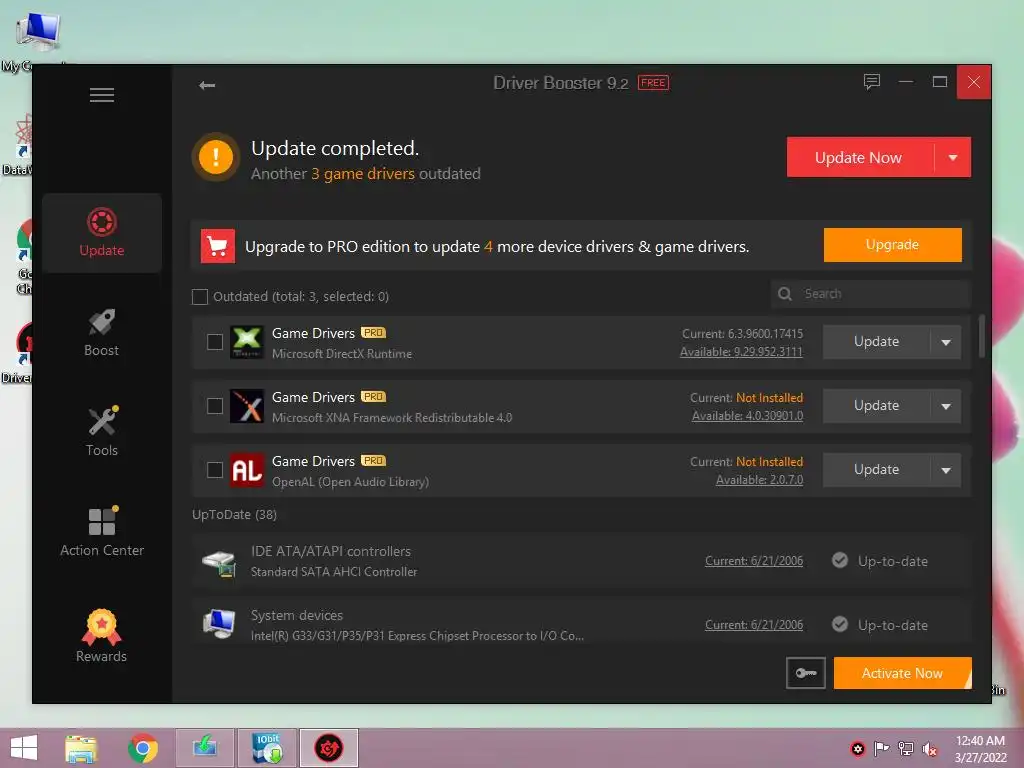
Task: Click the up-to-date checkmark for IDE controllers
Action: (x=840, y=560)
